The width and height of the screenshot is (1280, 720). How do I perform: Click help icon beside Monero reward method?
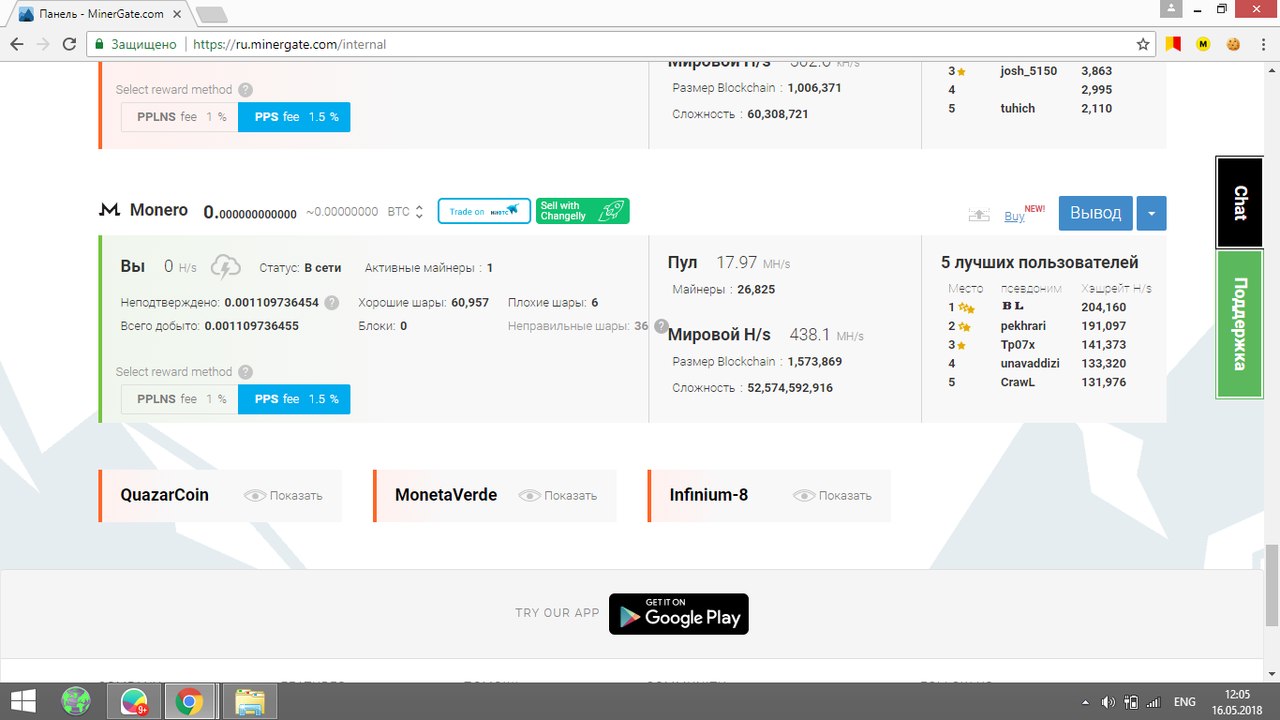pos(245,372)
